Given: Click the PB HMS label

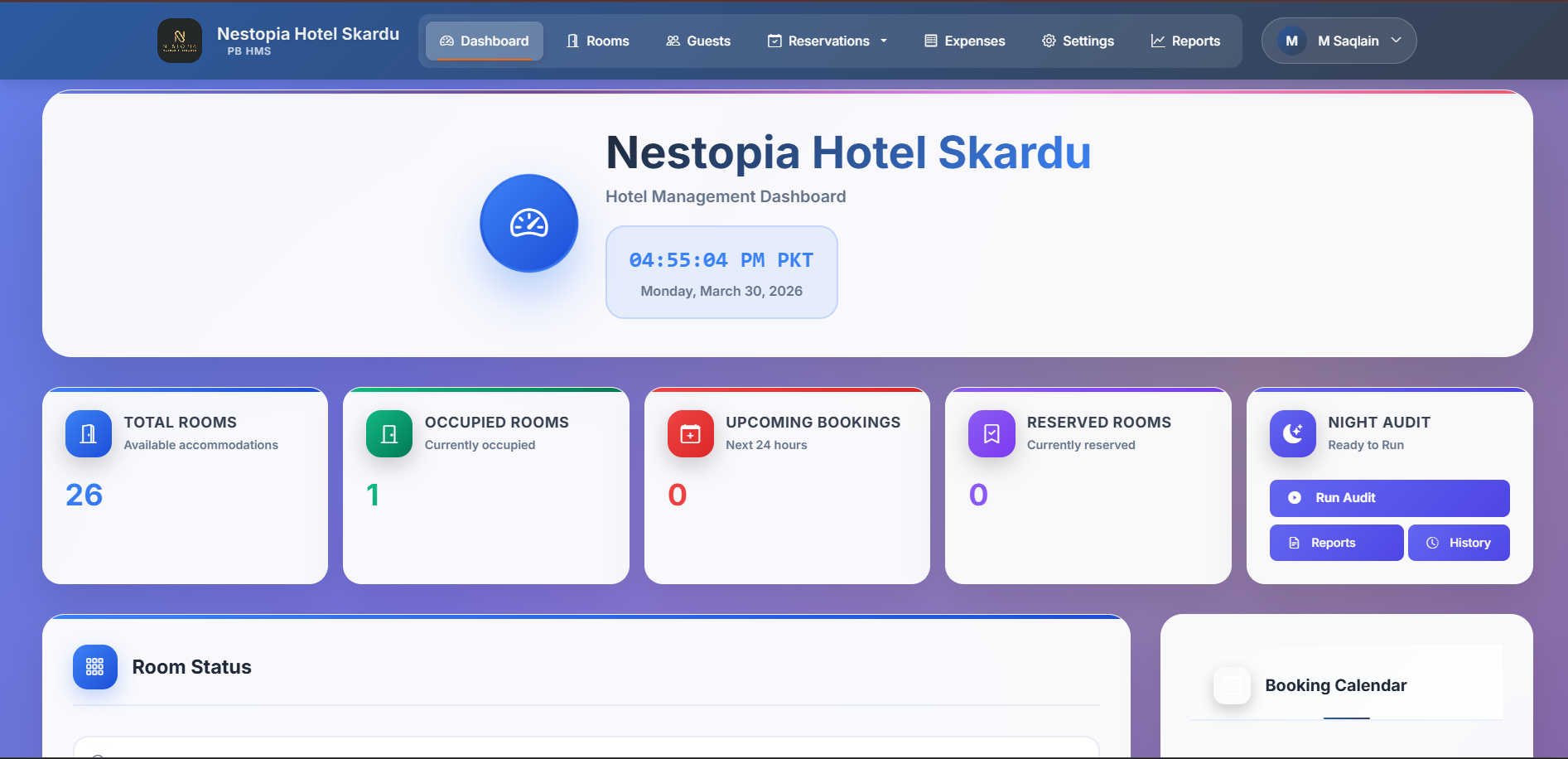Looking at the screenshot, I should (x=249, y=51).
